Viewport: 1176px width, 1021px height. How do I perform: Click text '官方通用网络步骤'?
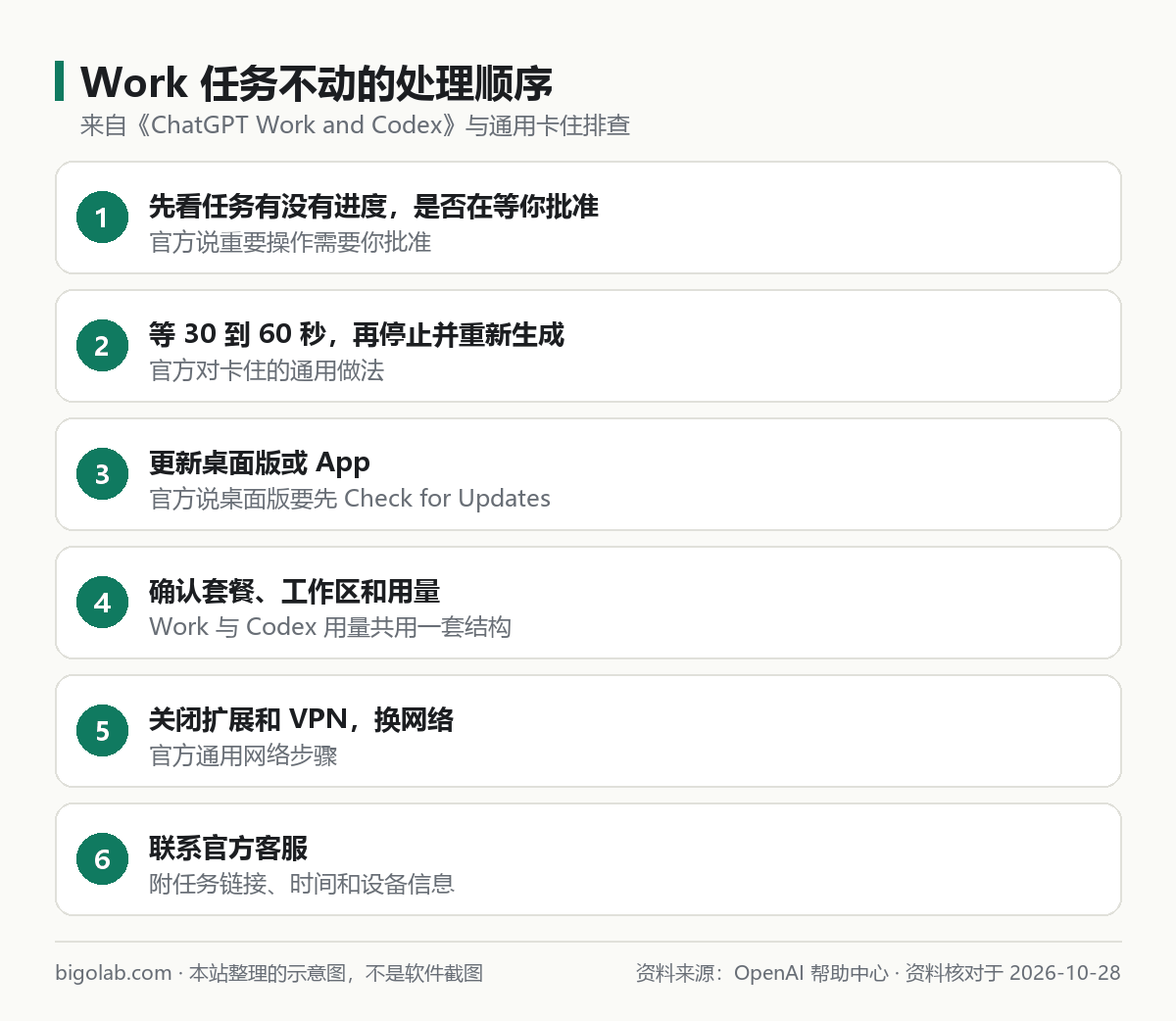click(243, 755)
